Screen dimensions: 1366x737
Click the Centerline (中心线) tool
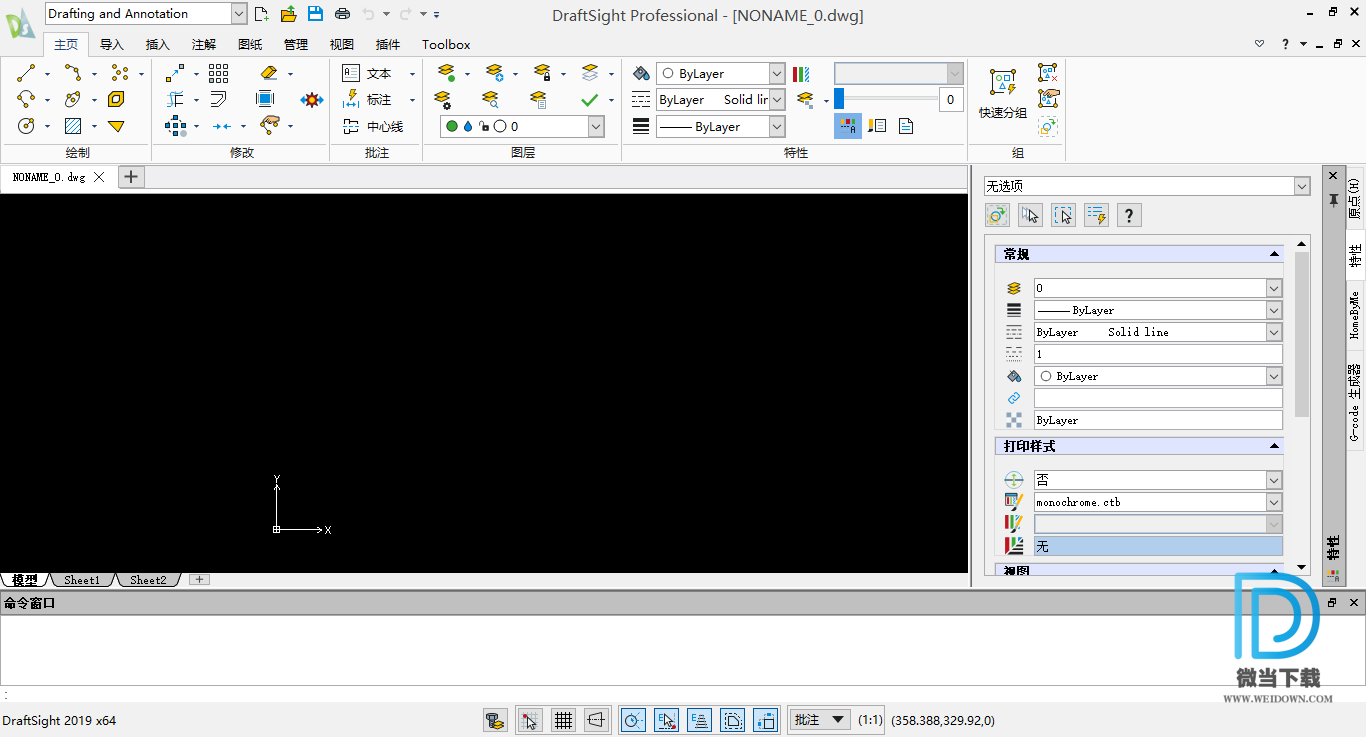[372, 126]
